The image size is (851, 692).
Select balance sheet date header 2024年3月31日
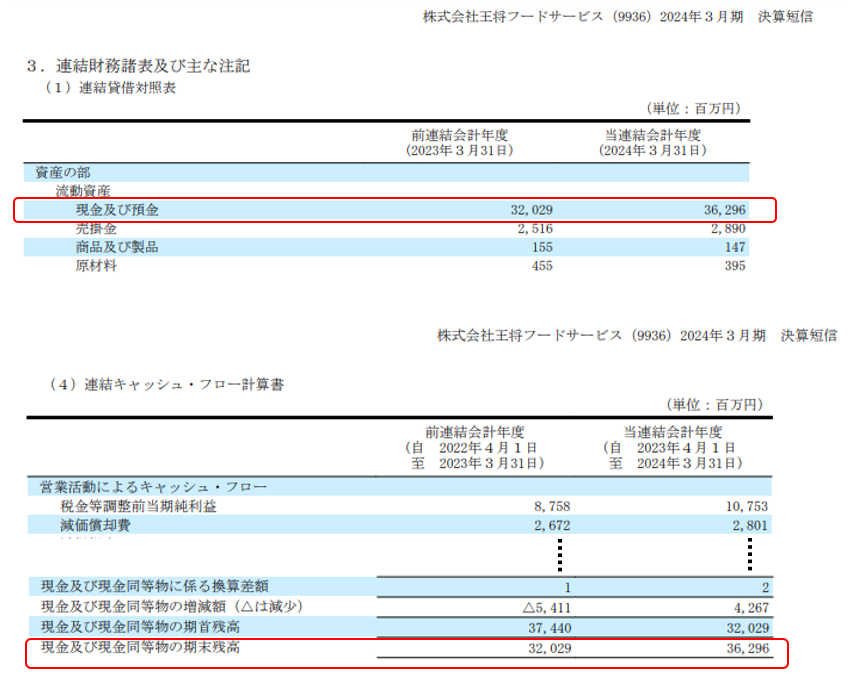click(652, 150)
